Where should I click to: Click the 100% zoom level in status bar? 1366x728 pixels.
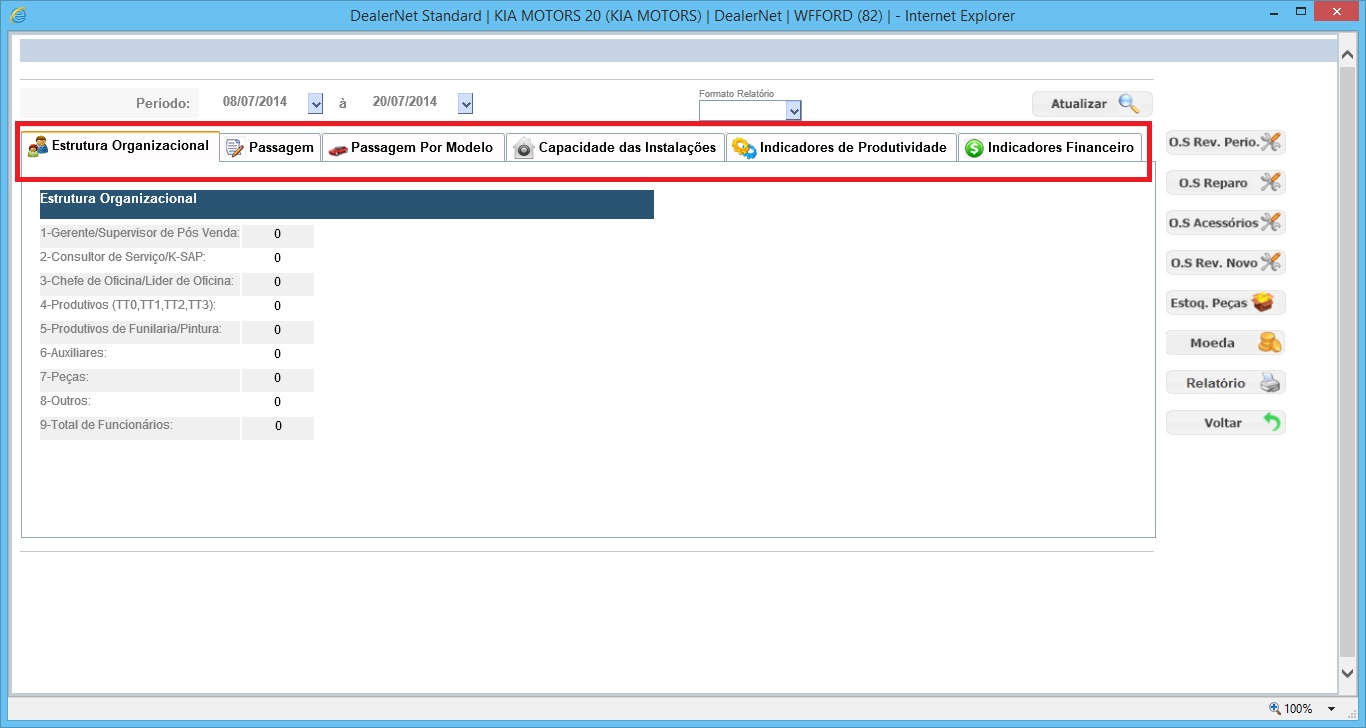1298,709
